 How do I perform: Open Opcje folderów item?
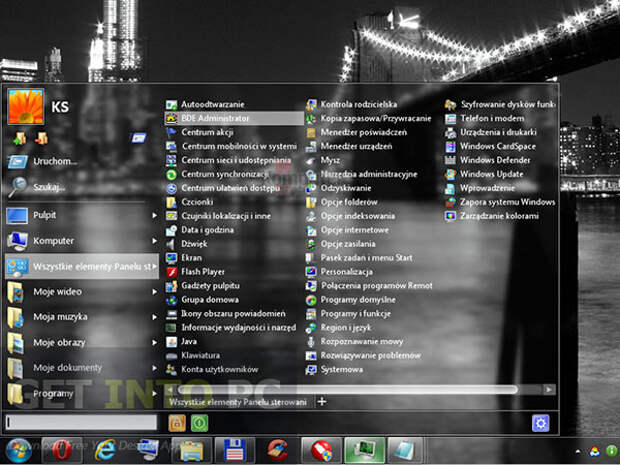342,202
